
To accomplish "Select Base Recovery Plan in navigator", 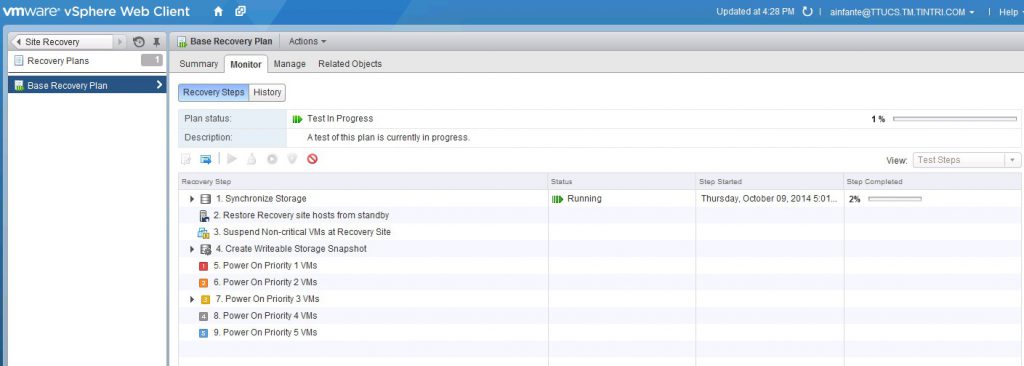I will coord(87,86).
